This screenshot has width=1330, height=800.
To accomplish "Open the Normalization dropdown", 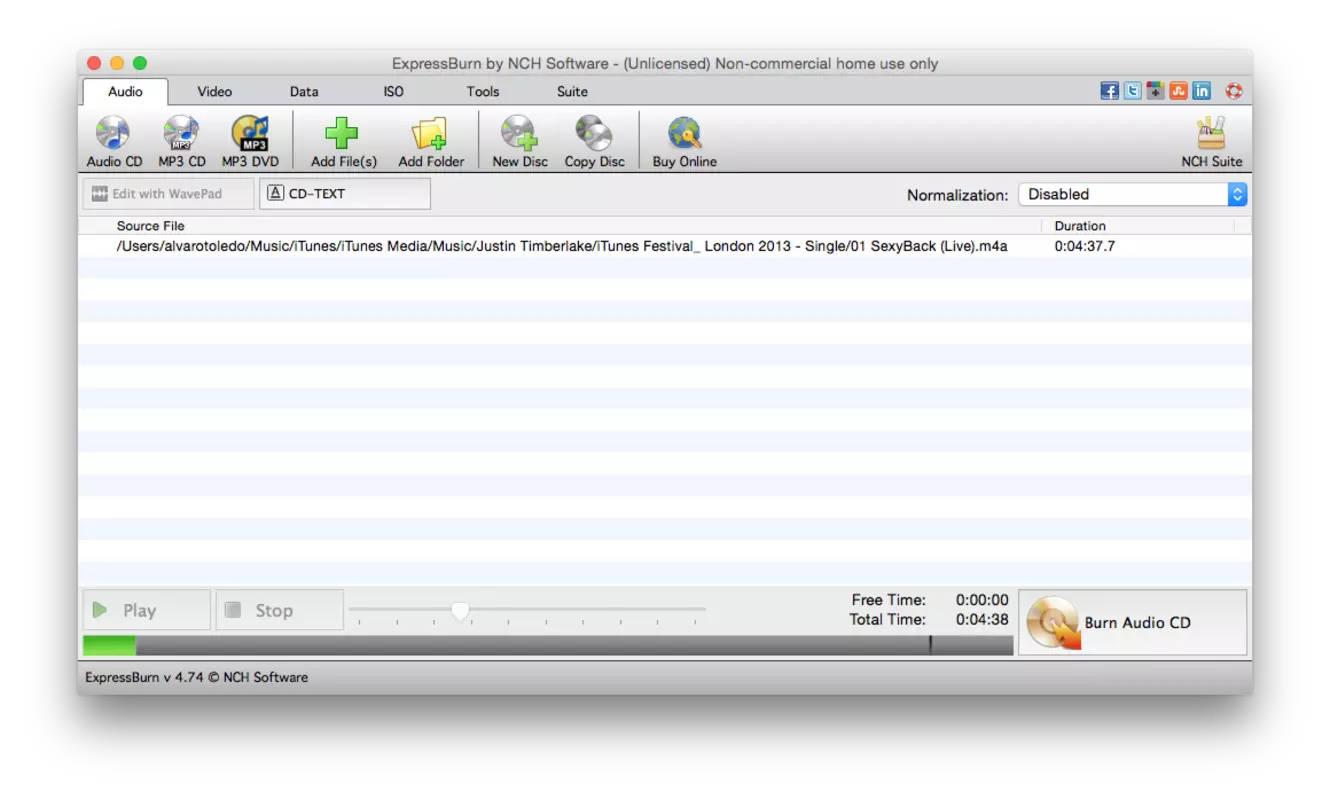I will click(x=1132, y=194).
